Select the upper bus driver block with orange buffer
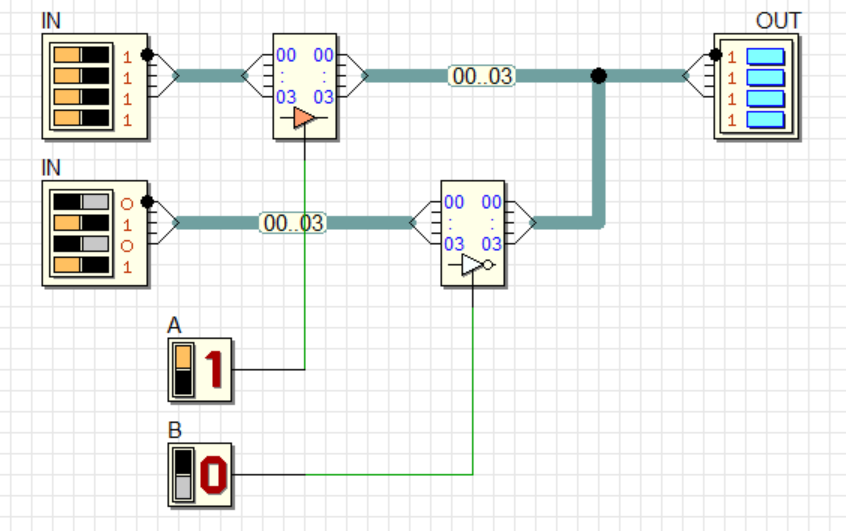This screenshot has height=531, width=846. coord(305,86)
